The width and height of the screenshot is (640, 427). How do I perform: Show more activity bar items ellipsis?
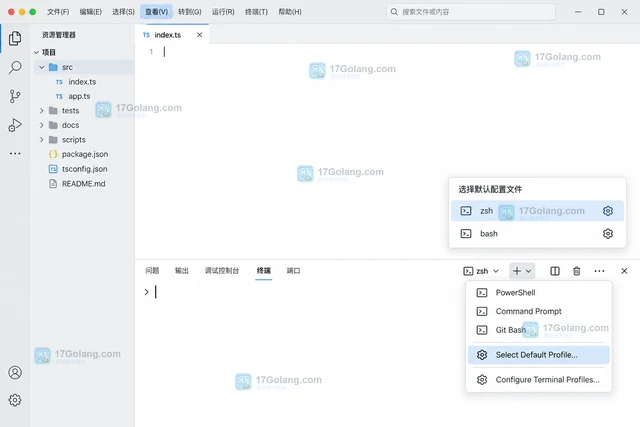coord(15,153)
